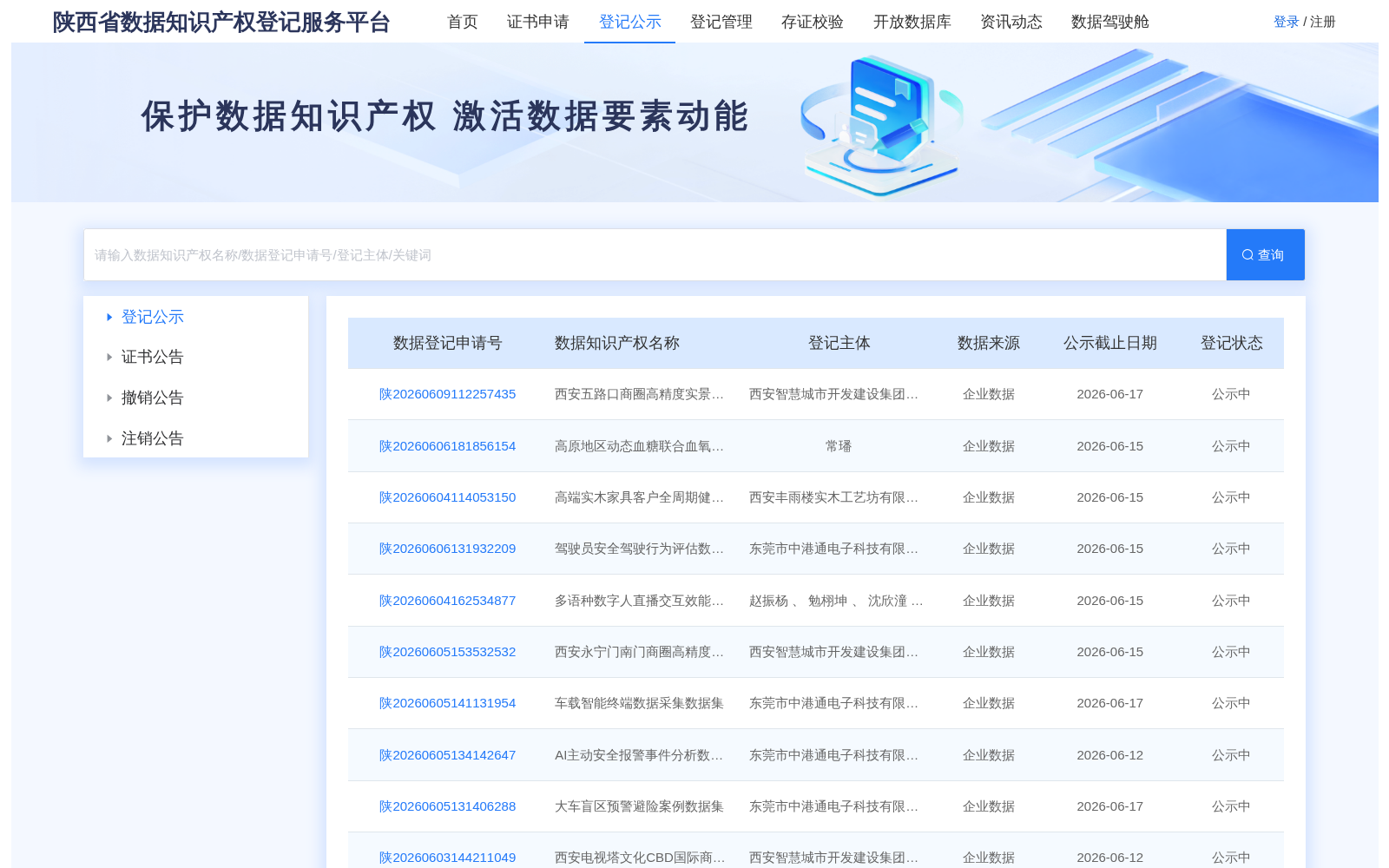
Task: Open record 陕20260606131932209
Action: point(447,549)
